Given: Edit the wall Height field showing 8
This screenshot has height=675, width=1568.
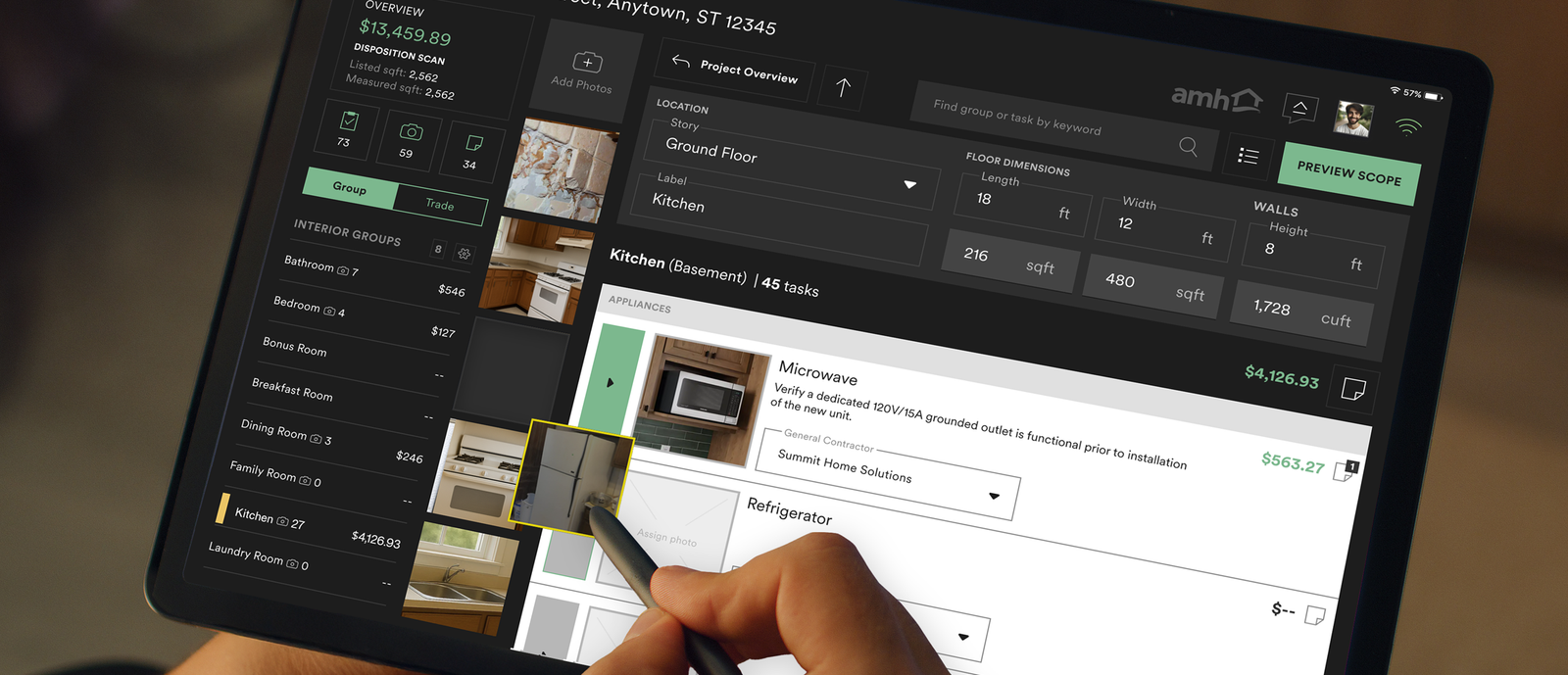Looking at the screenshot, I should [x=1313, y=255].
